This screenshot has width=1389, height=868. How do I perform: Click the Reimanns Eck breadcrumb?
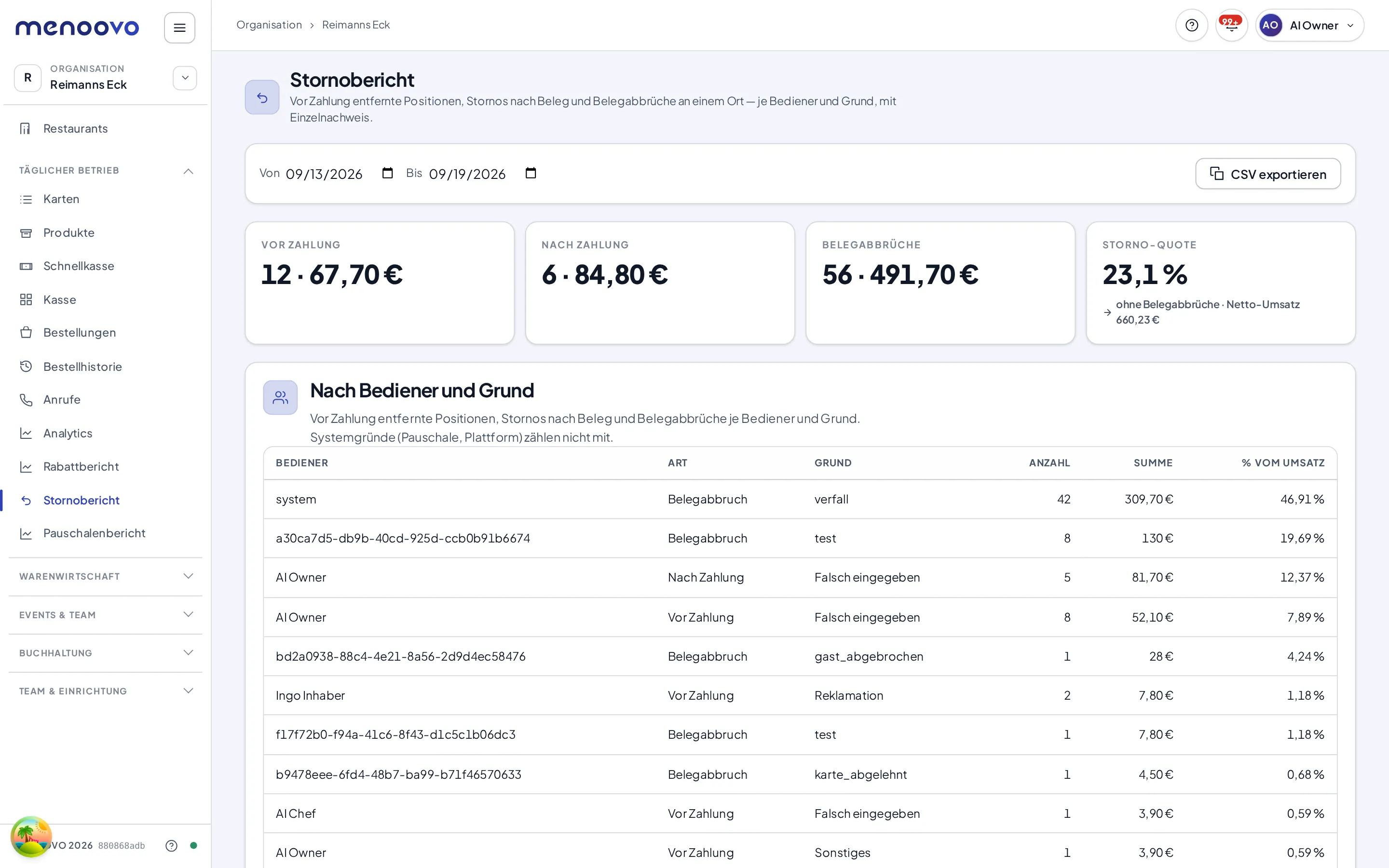tap(356, 25)
